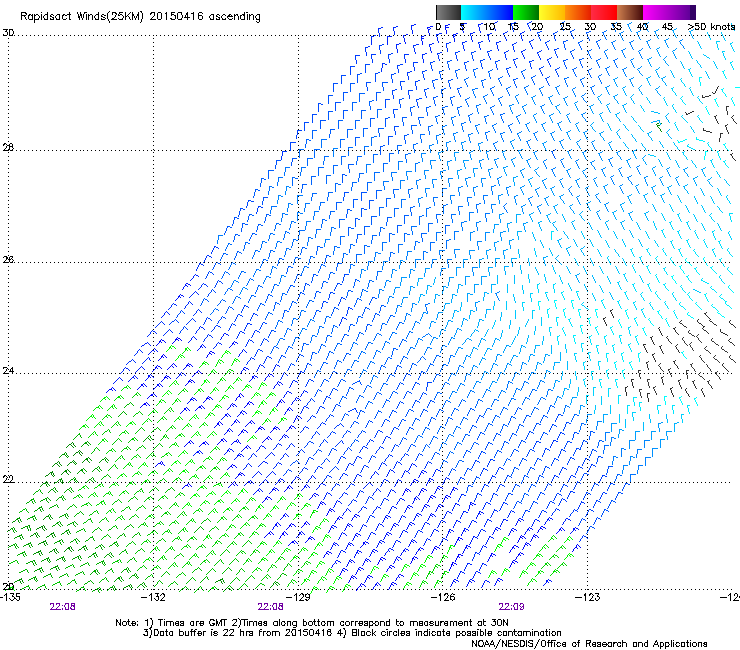The width and height of the screenshot is (740, 650).
Task: Click the purple '22:09' time label
Action: click(x=511, y=607)
